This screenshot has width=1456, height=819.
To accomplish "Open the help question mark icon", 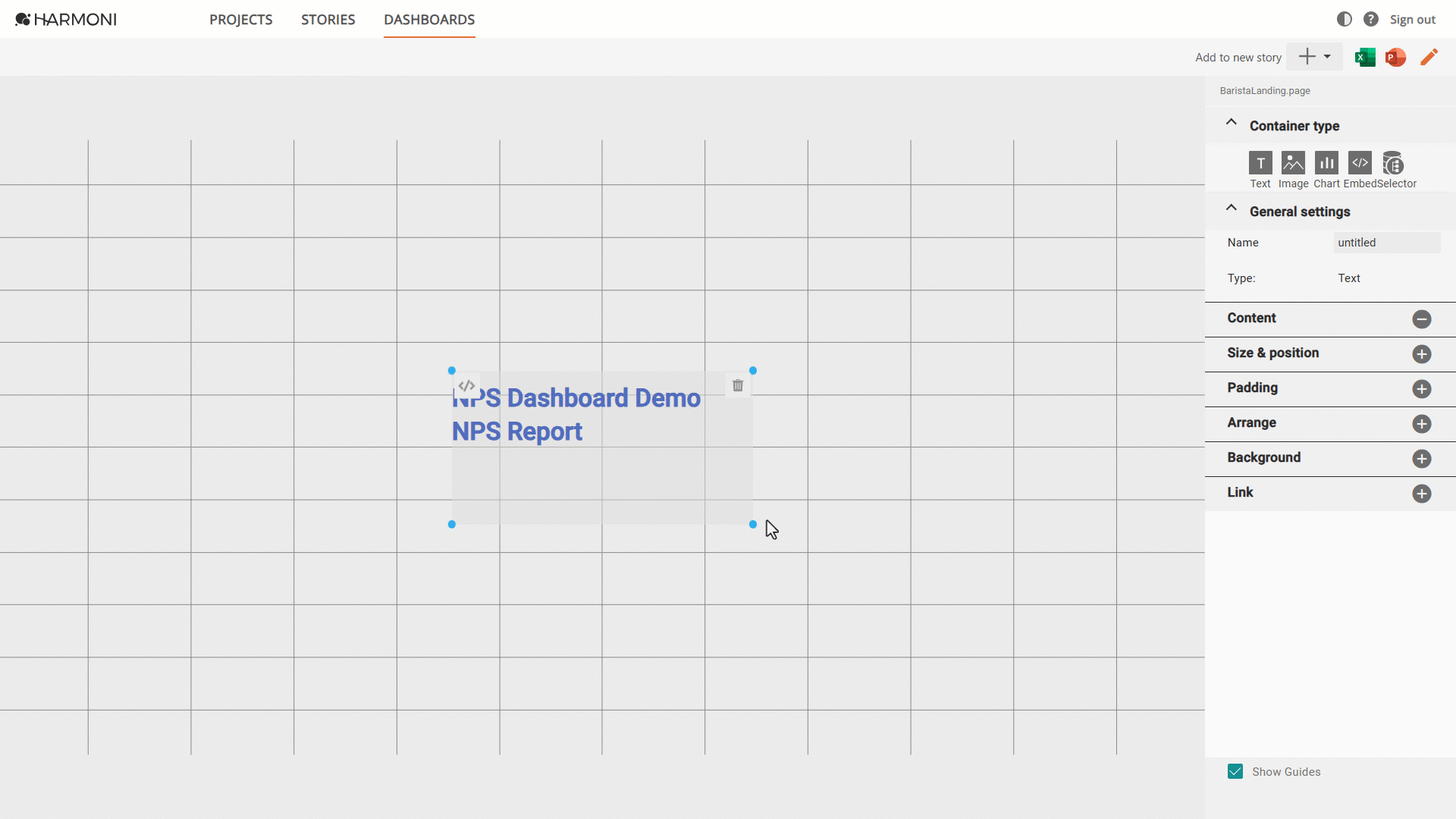I will (x=1370, y=19).
